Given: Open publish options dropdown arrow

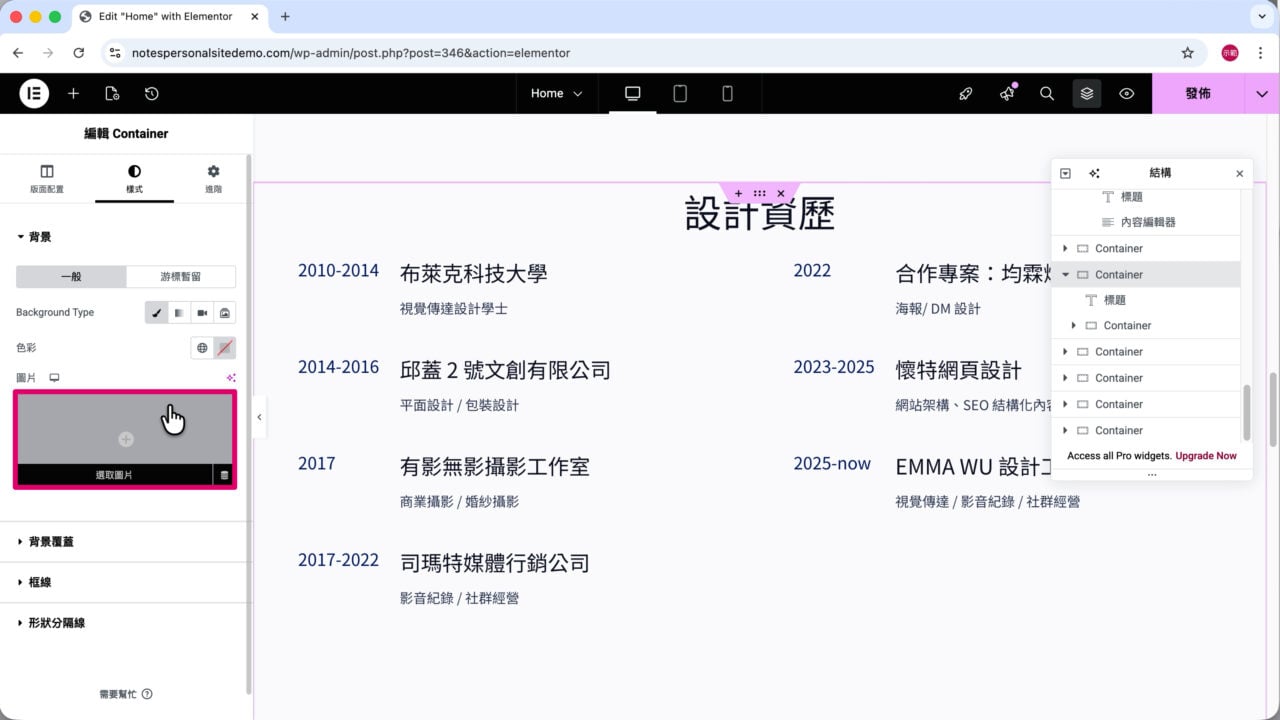Looking at the screenshot, I should pyautogui.click(x=1262, y=93).
